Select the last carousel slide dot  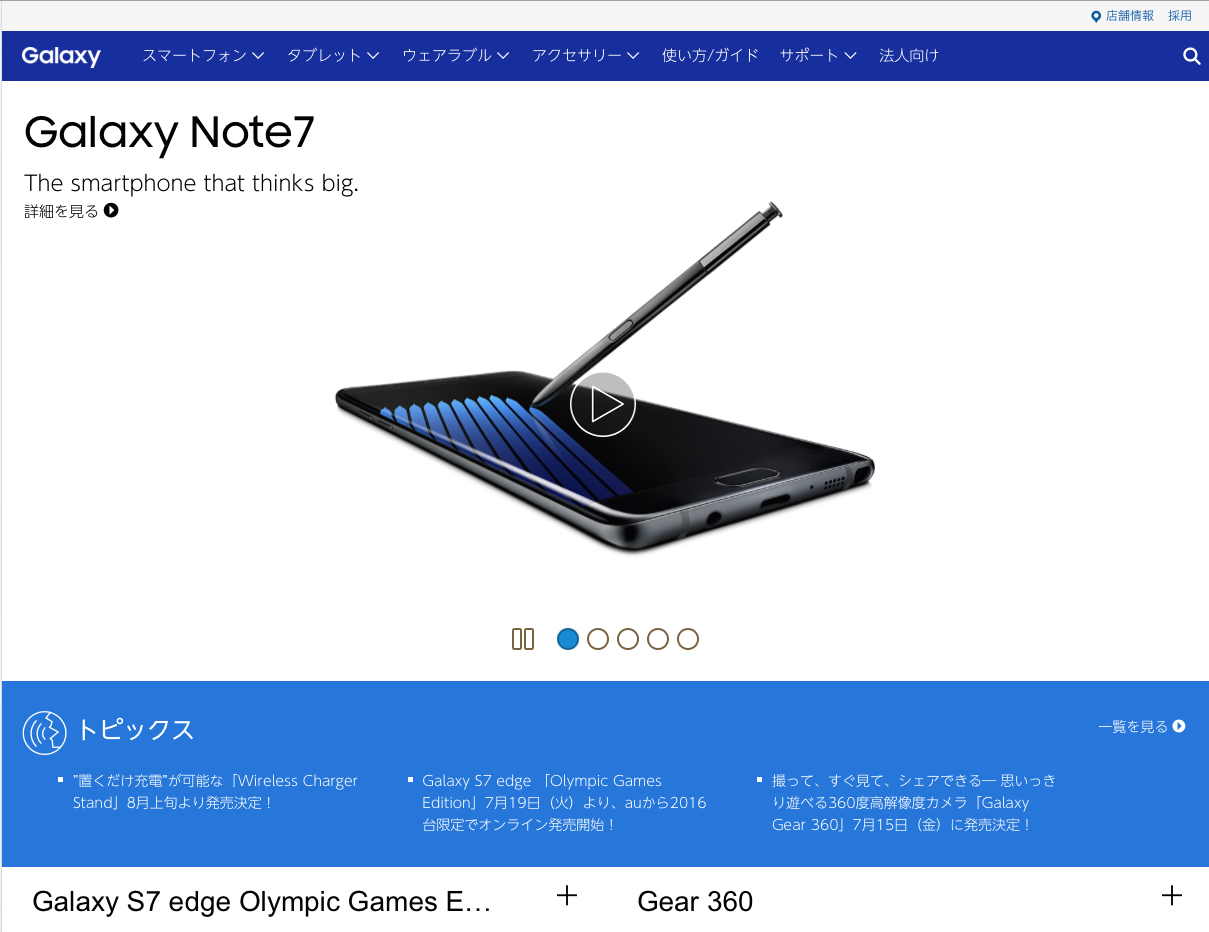688,639
